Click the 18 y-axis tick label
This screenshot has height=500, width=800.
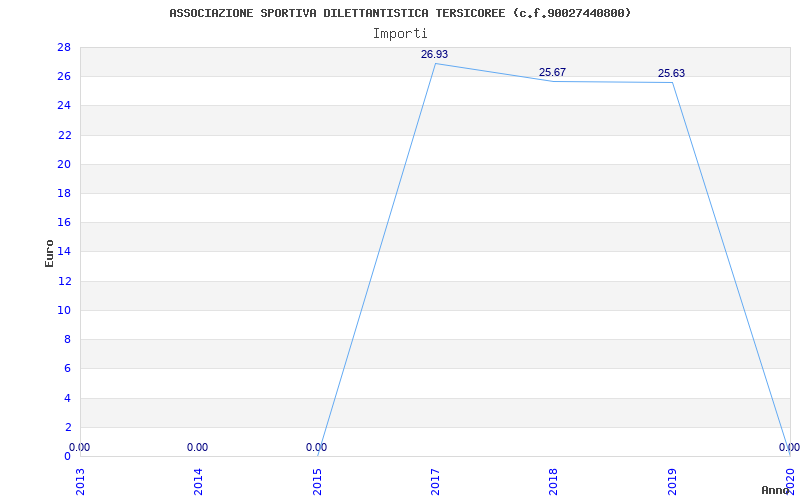coord(64,193)
